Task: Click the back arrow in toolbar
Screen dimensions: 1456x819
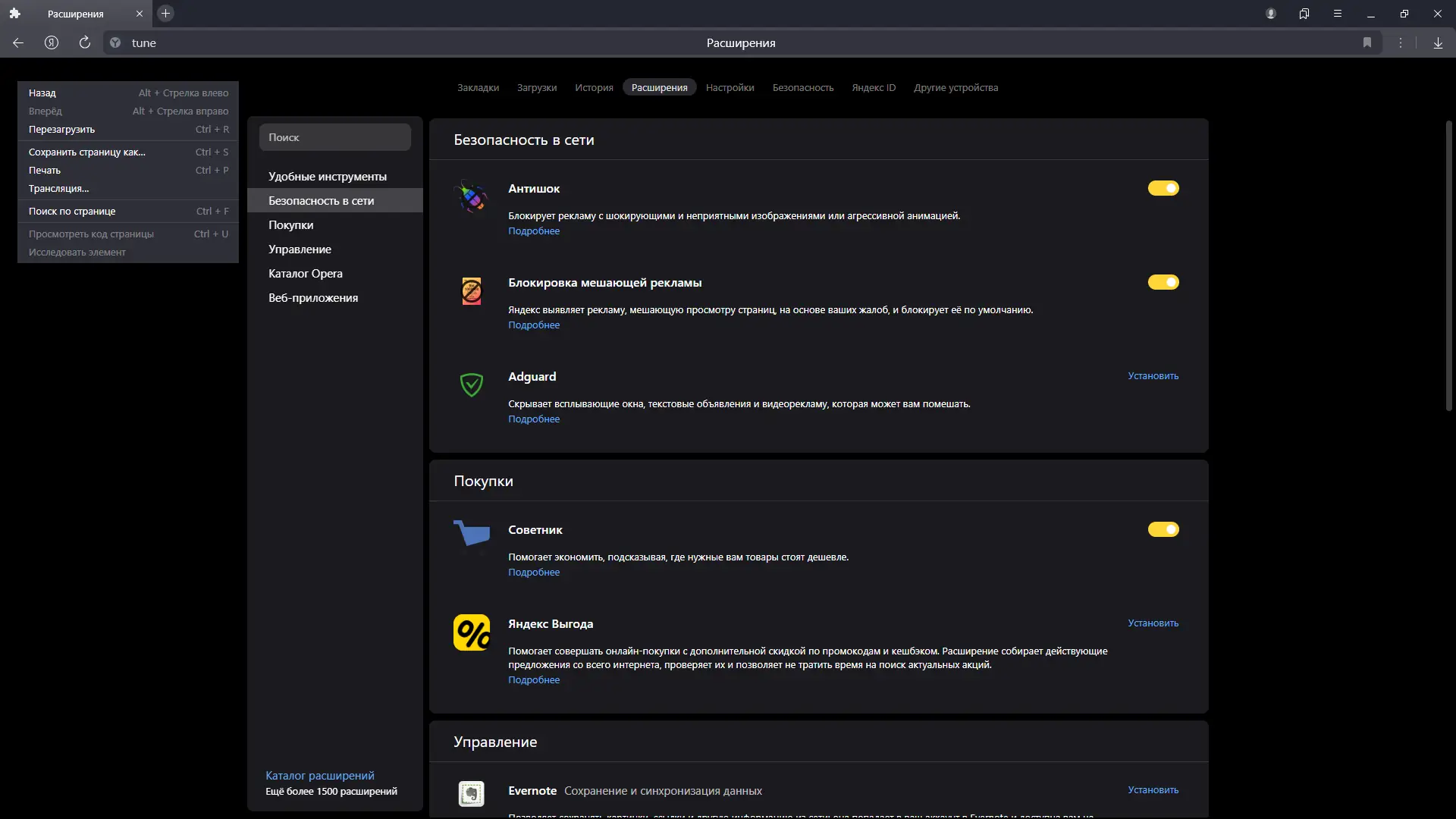Action: (x=18, y=43)
